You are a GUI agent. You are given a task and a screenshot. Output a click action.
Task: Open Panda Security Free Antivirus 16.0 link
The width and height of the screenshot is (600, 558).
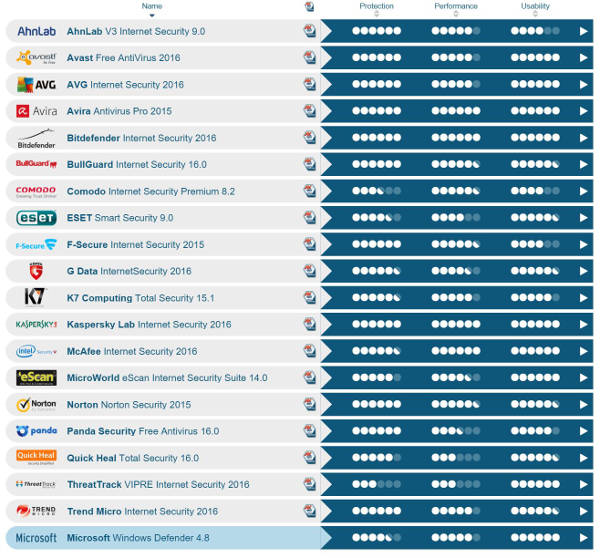tap(143, 431)
